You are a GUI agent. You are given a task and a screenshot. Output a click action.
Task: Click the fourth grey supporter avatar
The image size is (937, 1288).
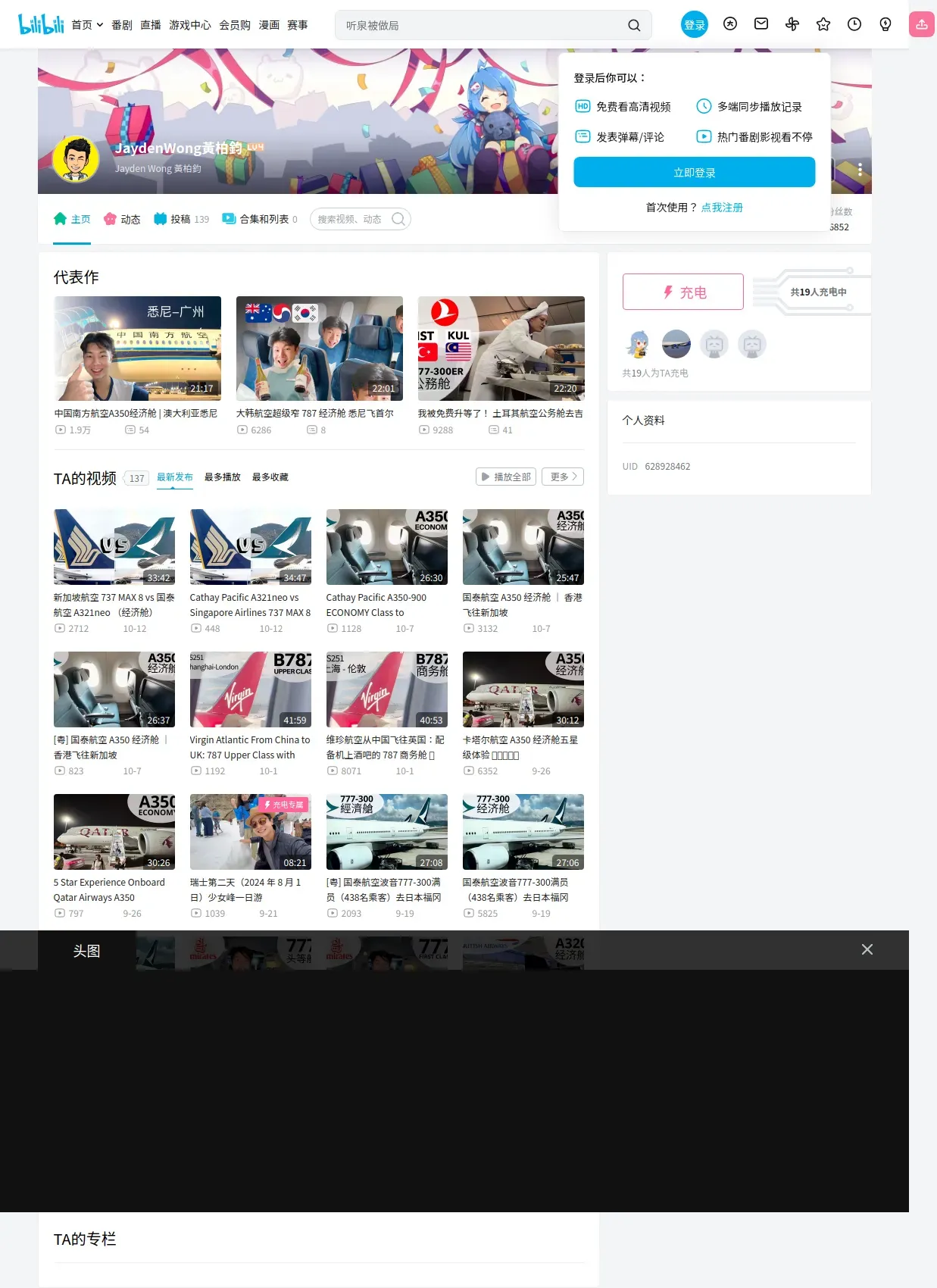pos(752,344)
